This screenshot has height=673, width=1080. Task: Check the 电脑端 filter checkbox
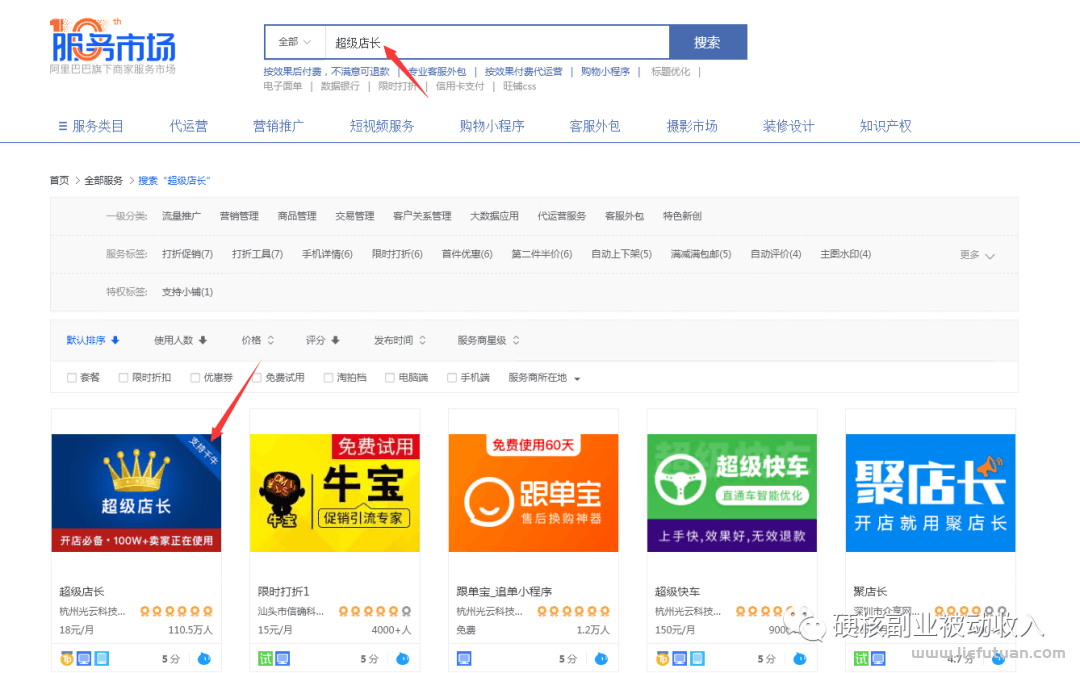coord(390,377)
